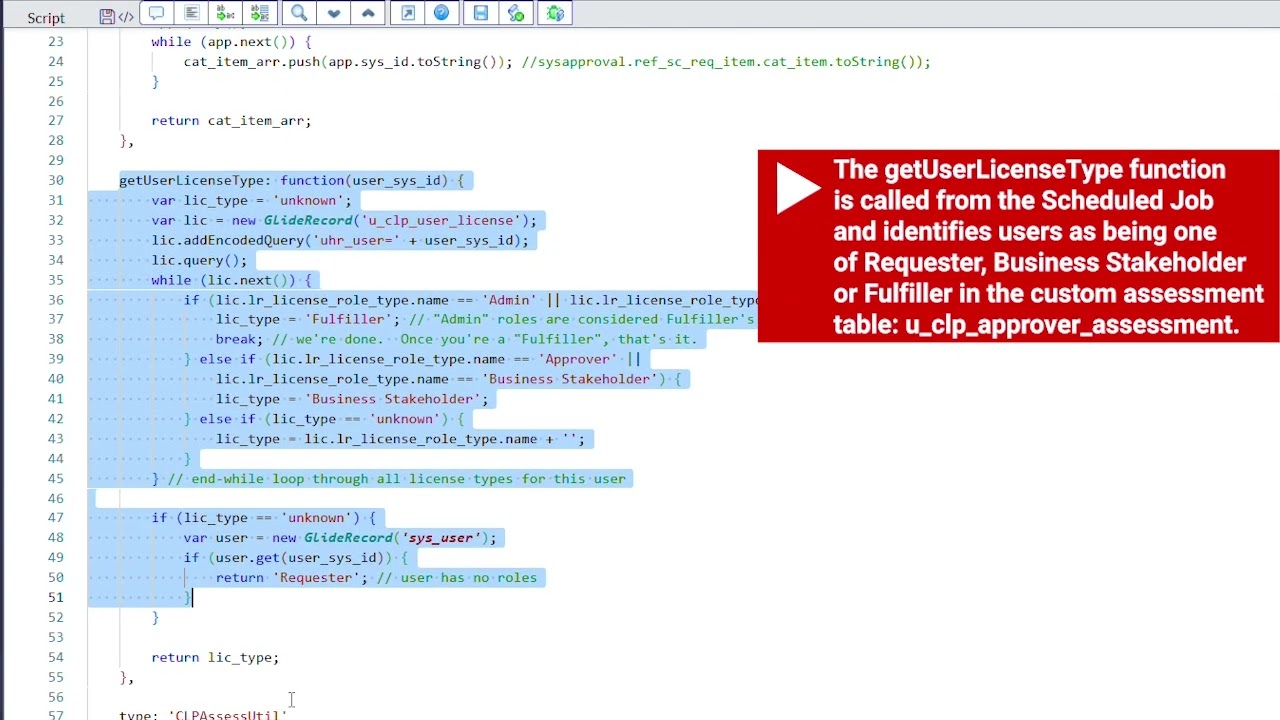The width and height of the screenshot is (1280, 720).
Task: Click the 'return lic_type;' statement on line 54
Action: (x=215, y=658)
